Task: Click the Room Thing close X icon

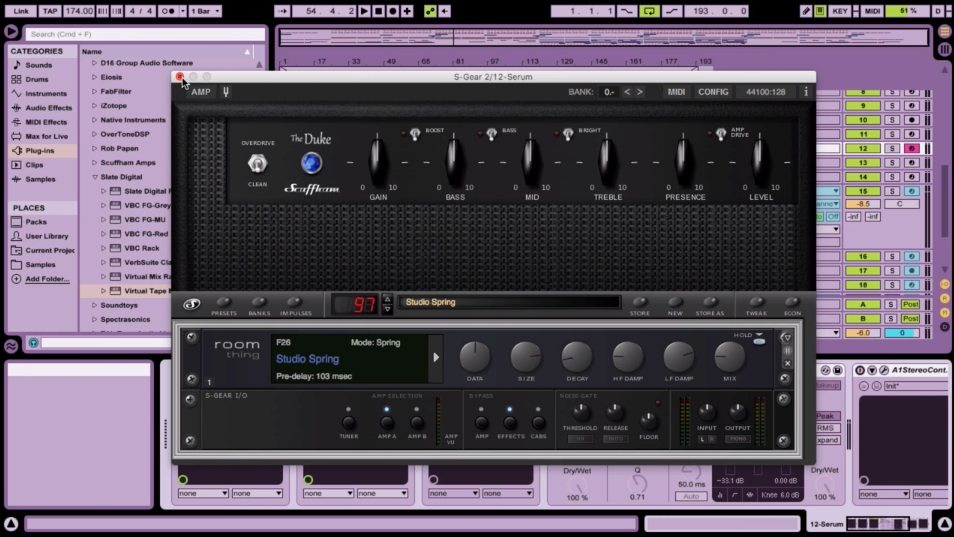Action: coord(787,363)
